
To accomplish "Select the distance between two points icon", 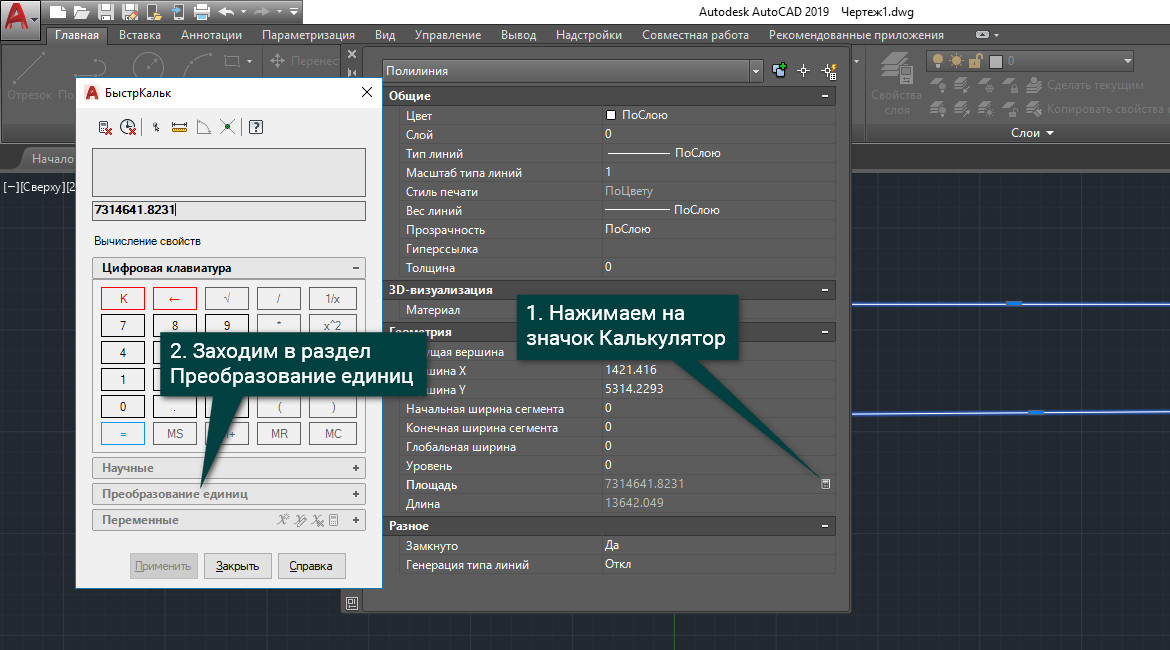I will pyautogui.click(x=180, y=127).
